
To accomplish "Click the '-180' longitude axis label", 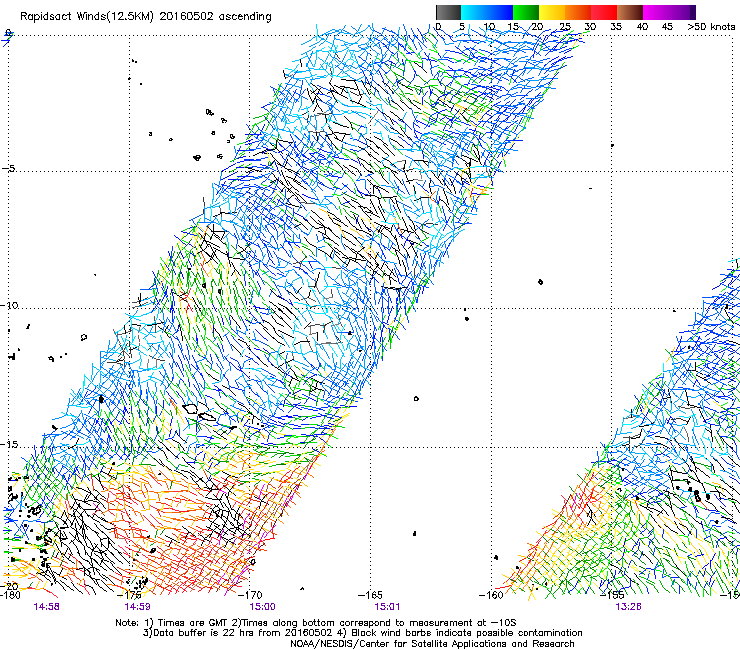I will point(10,595).
